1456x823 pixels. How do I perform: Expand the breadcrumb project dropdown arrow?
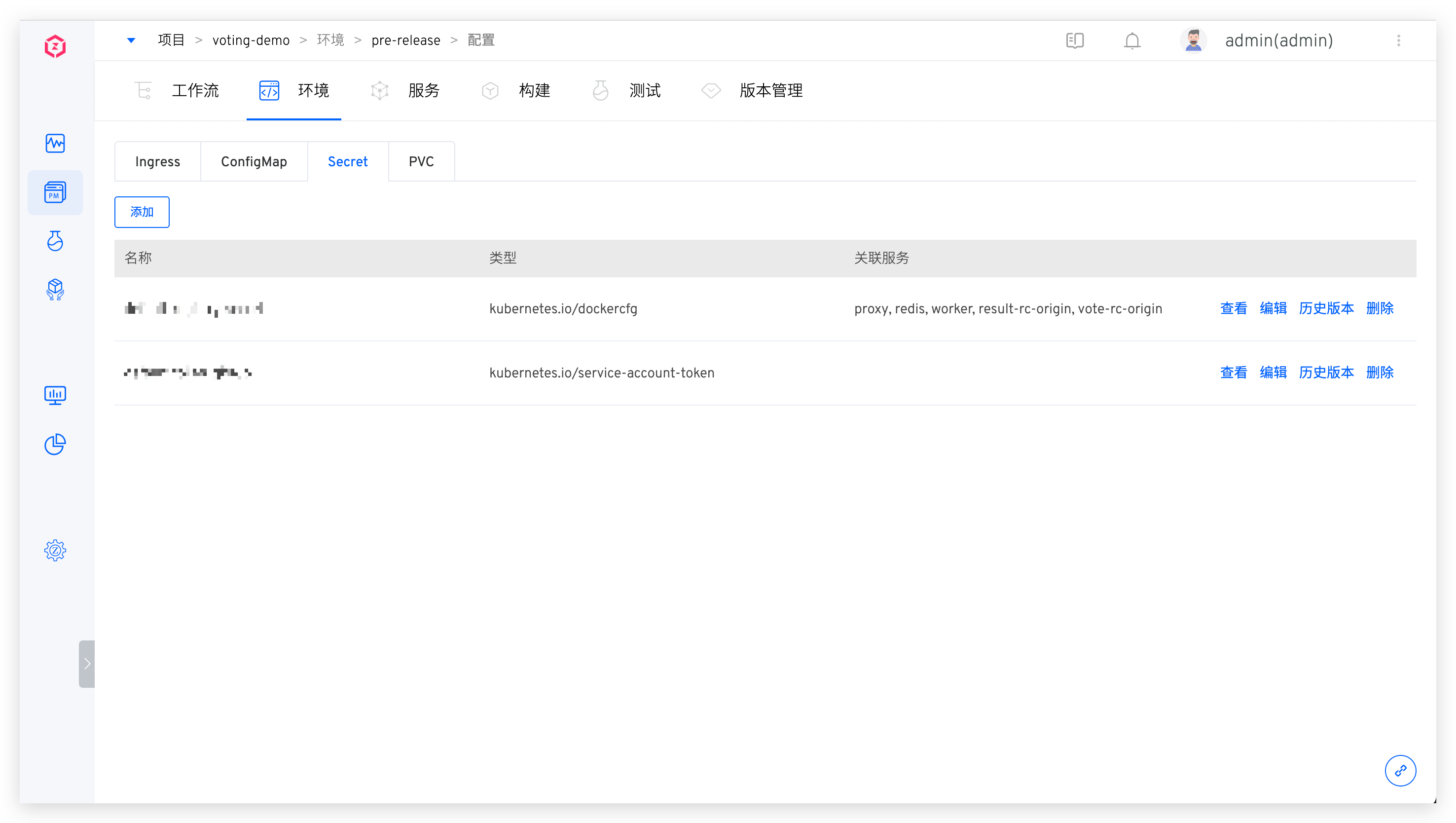131,40
